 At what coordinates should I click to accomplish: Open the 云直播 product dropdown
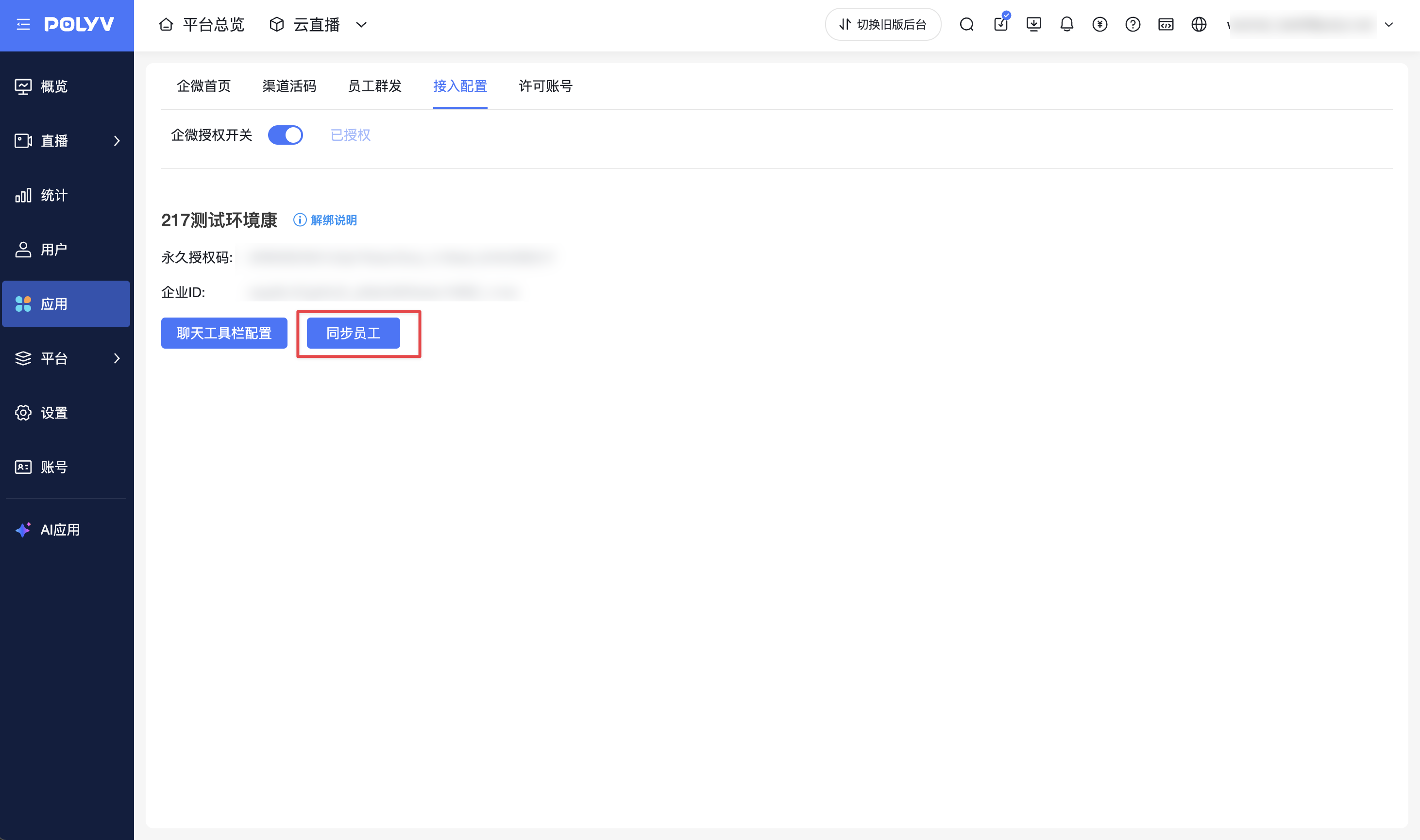pos(319,24)
